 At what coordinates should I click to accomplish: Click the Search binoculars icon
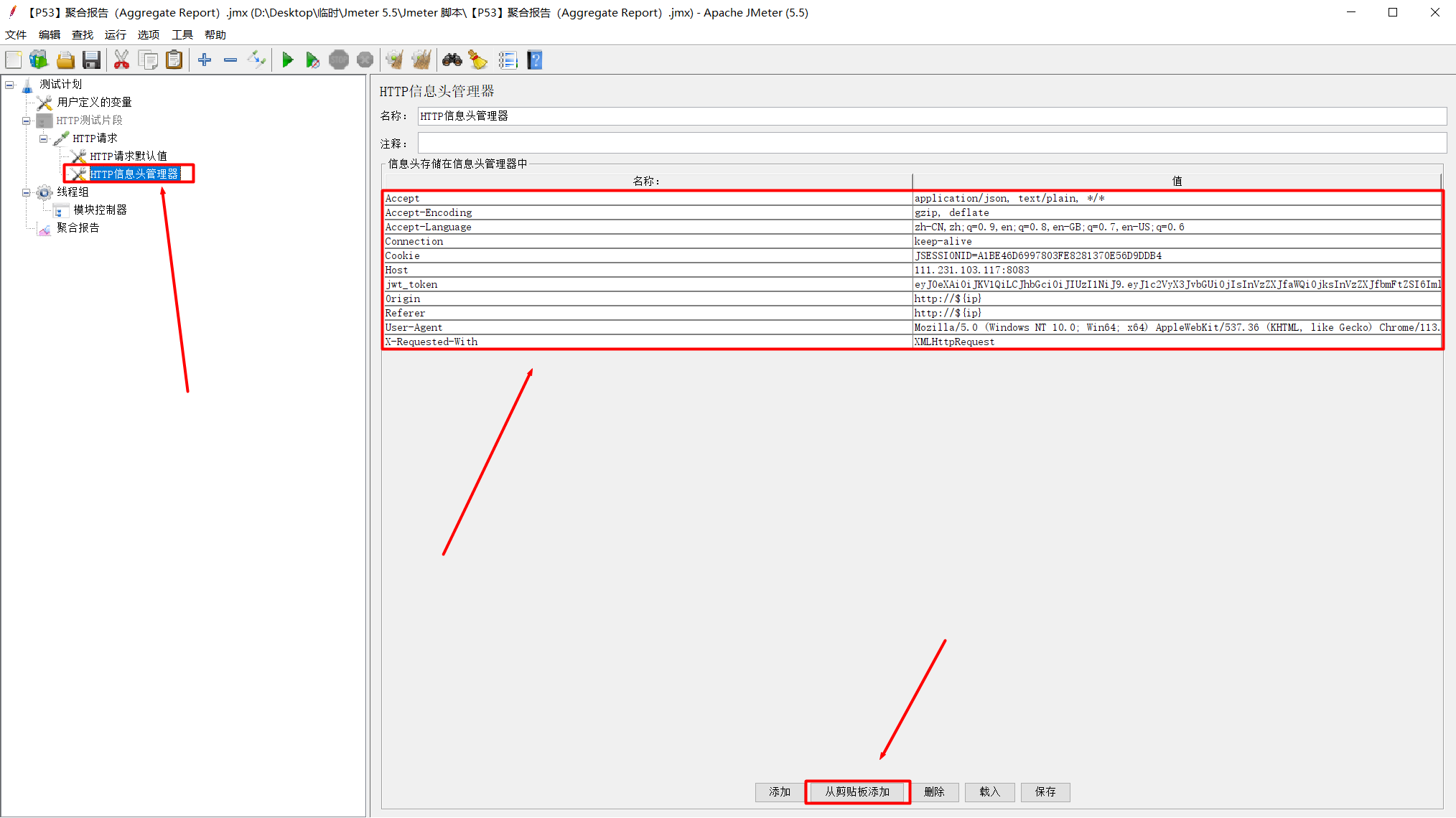pos(452,60)
